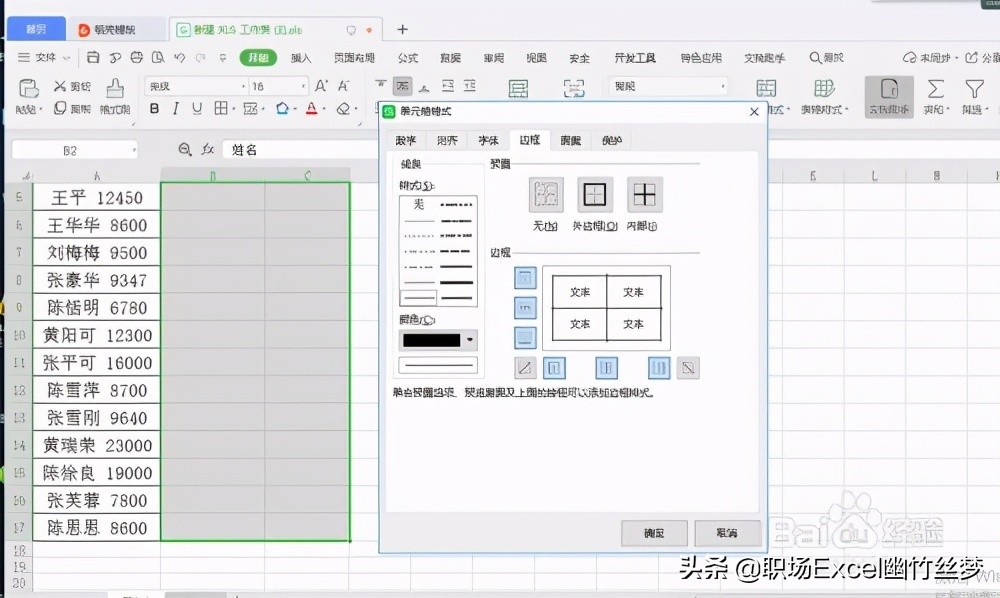Select the Inside border preset

coord(645,196)
